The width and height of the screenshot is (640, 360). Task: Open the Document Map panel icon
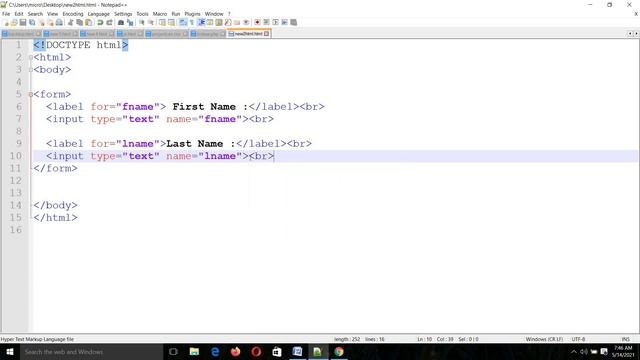click(x=219, y=22)
